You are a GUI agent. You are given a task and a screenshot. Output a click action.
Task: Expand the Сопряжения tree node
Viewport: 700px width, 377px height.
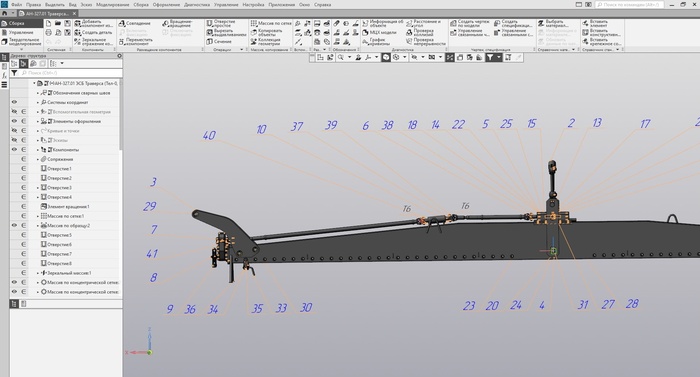(38, 159)
